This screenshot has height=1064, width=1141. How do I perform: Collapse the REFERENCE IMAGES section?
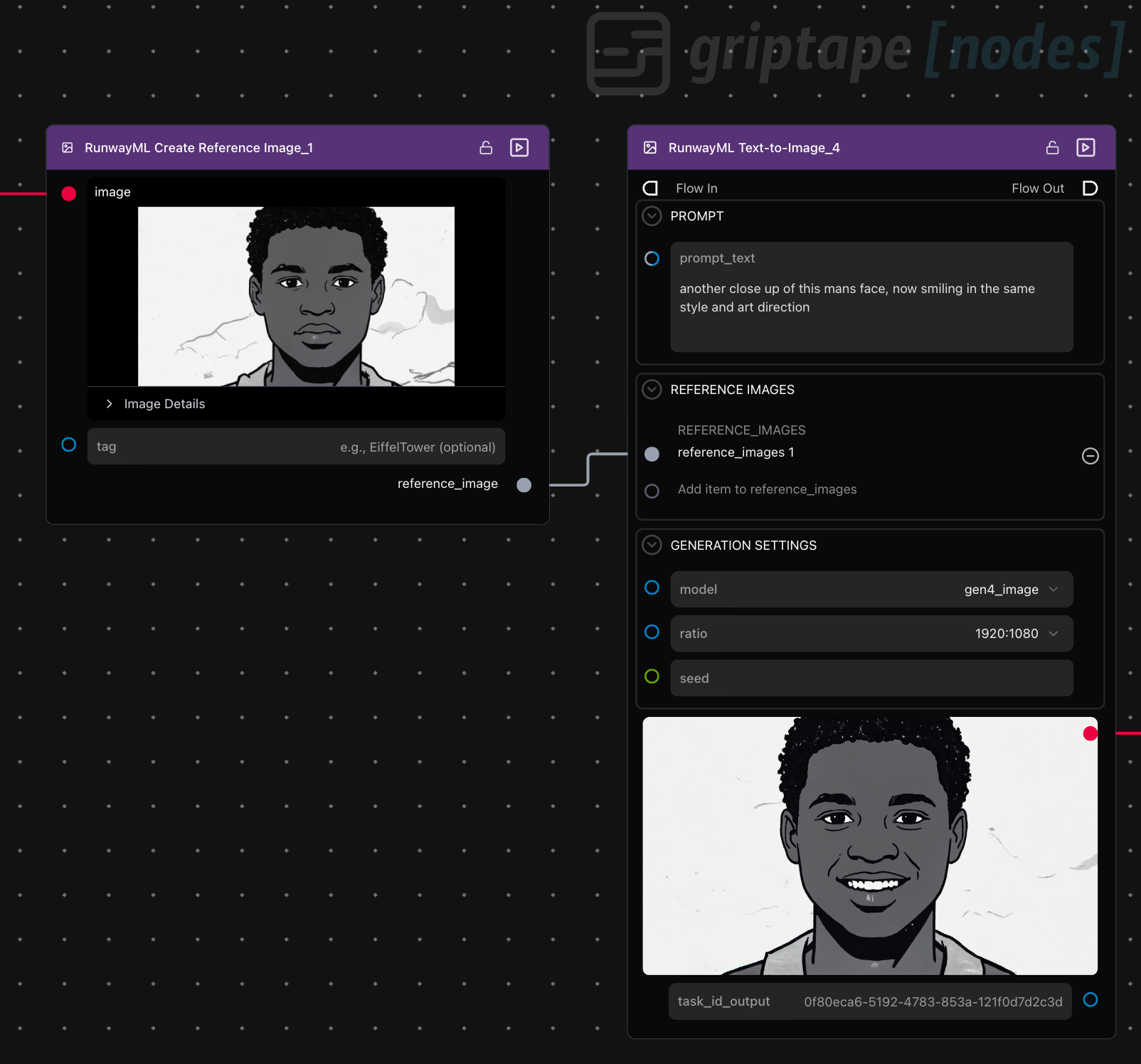point(652,389)
